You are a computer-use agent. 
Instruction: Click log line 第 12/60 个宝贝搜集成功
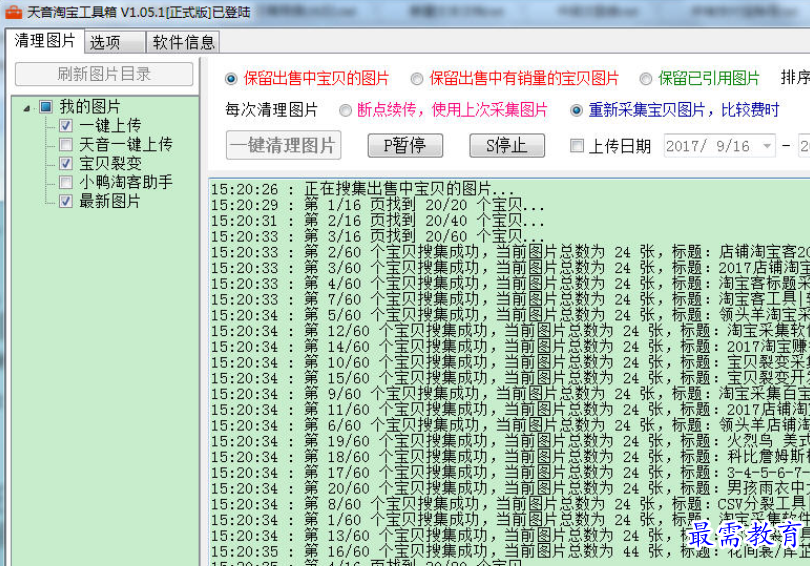click(510, 331)
